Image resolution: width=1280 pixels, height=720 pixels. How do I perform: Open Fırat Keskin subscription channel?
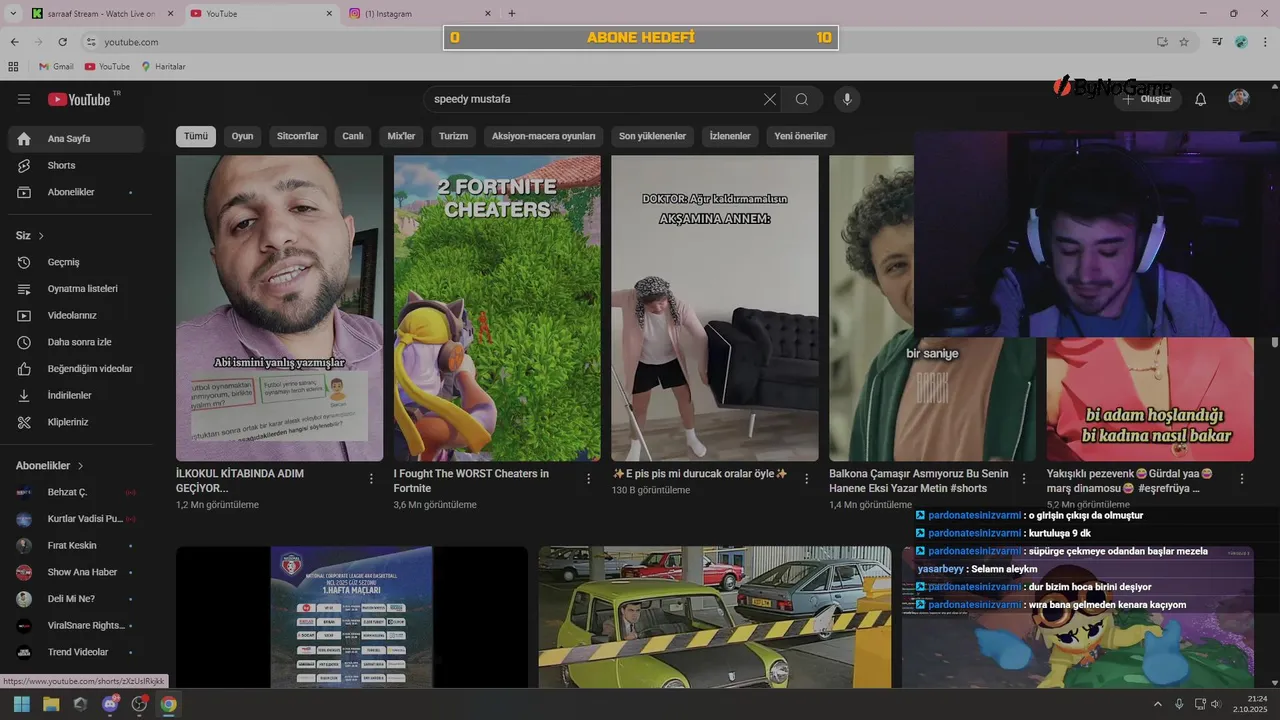coord(76,546)
